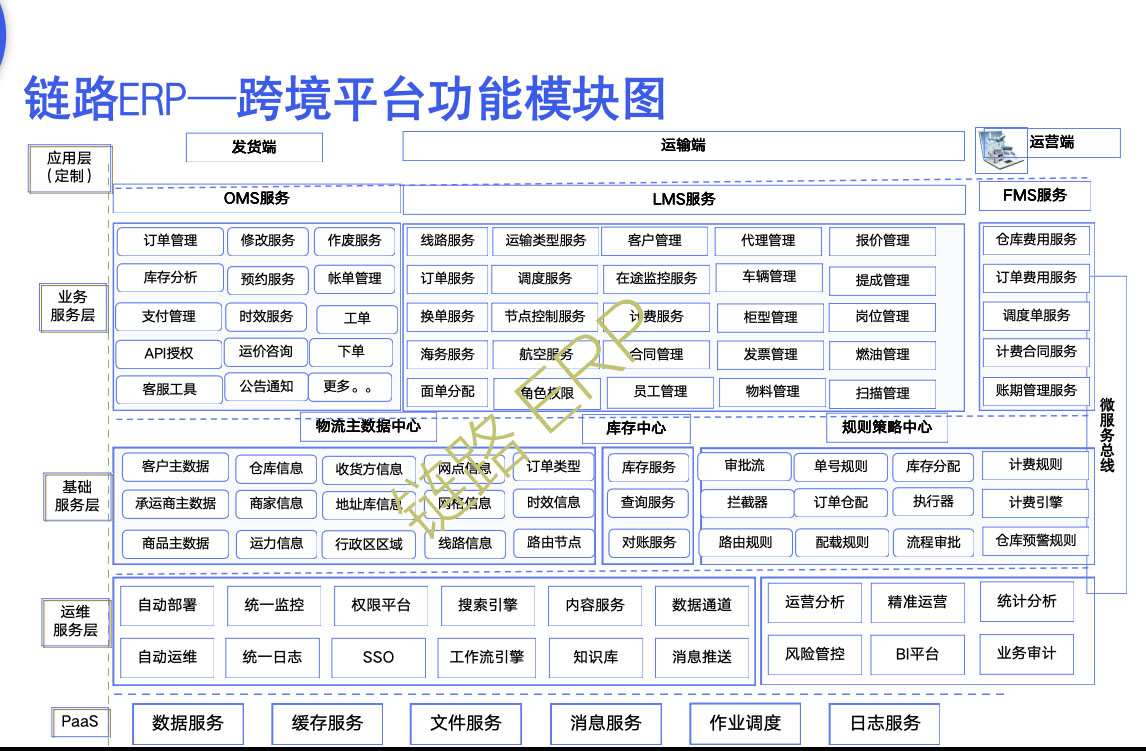Click the 计费引擎 module
The width and height of the screenshot is (1146, 751).
(x=1036, y=504)
